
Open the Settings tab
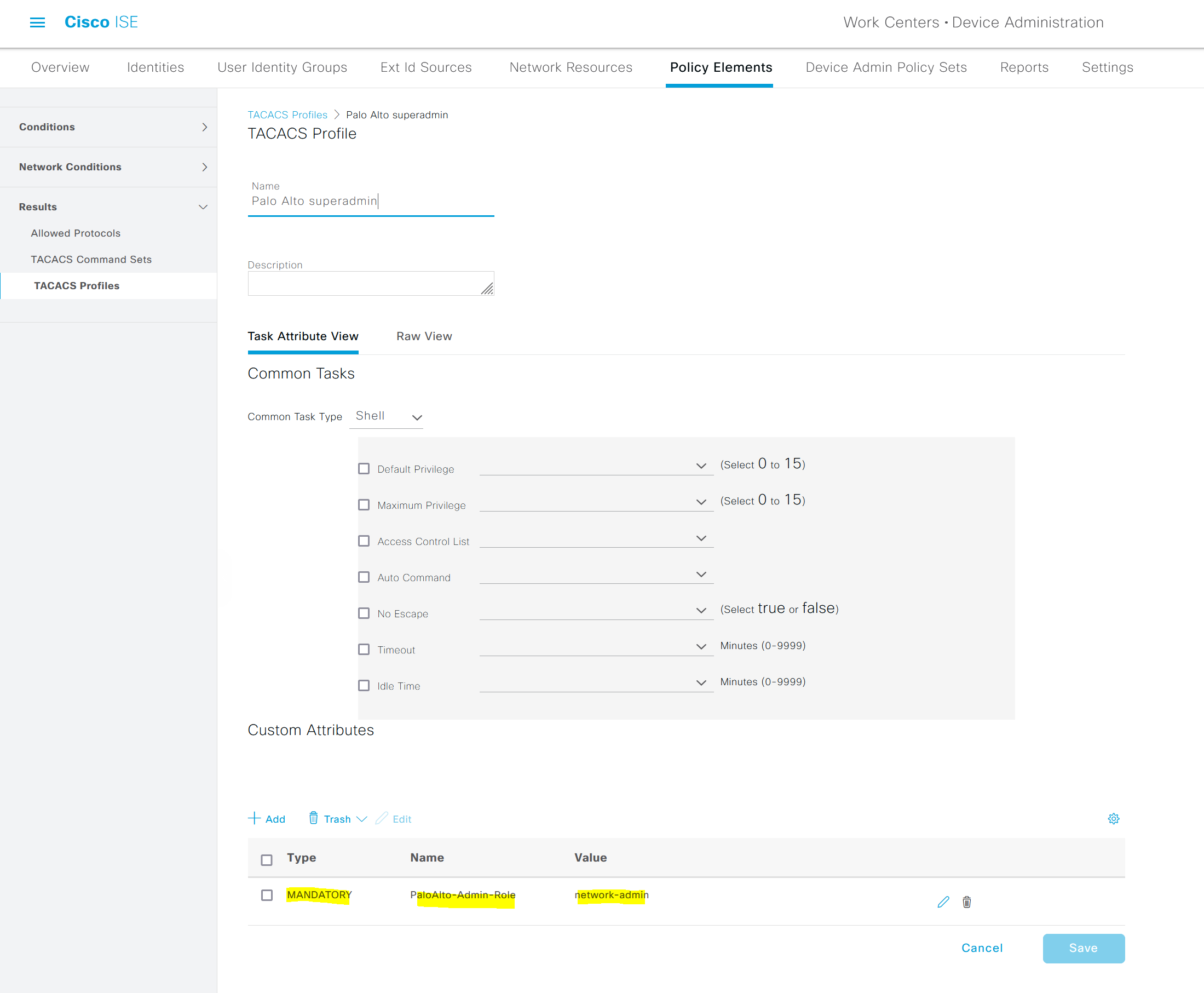(x=1108, y=67)
